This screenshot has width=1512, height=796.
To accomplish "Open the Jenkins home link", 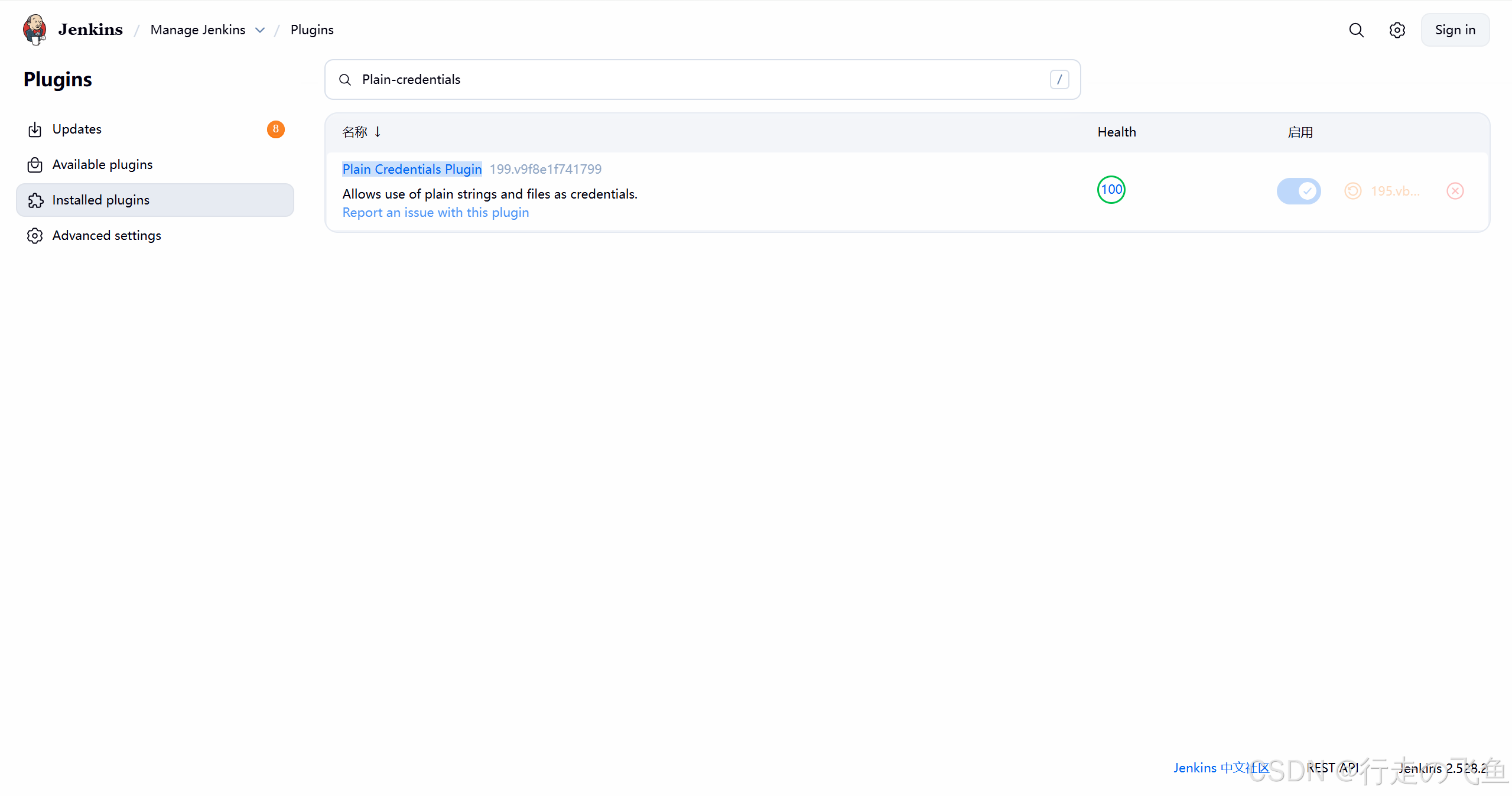I will 90,30.
